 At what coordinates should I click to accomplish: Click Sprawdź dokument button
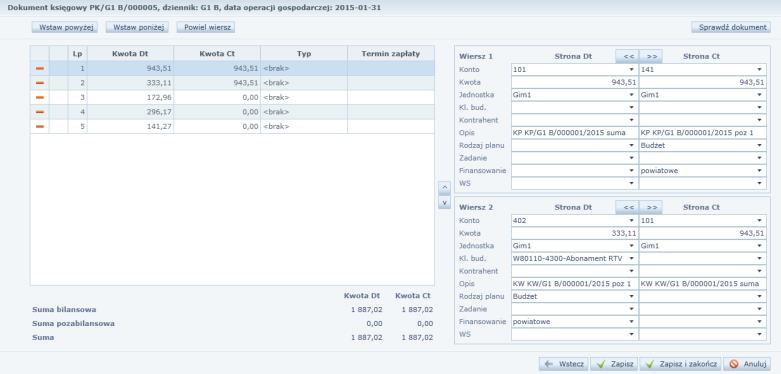coord(731,27)
